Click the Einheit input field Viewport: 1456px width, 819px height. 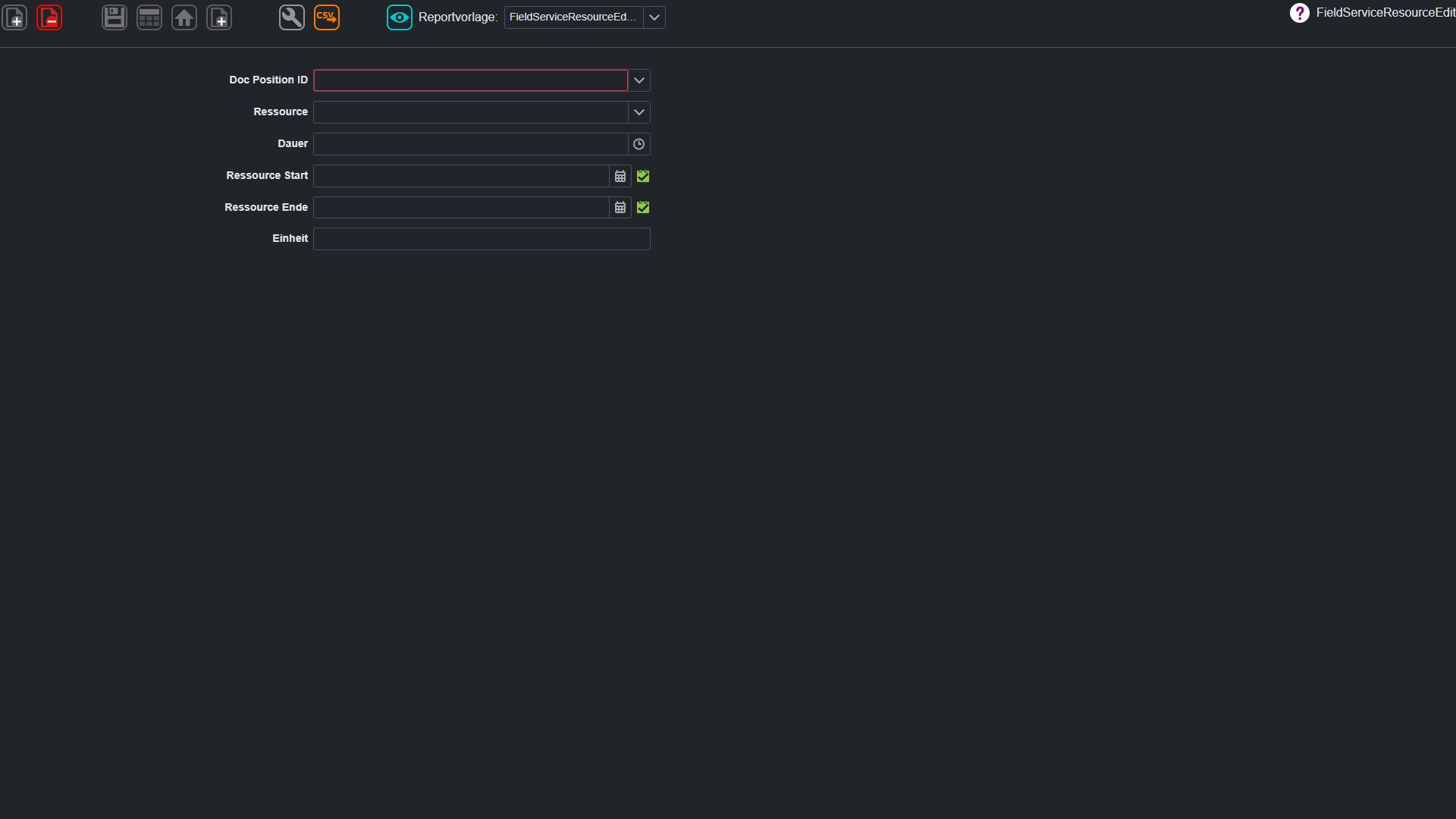482,239
